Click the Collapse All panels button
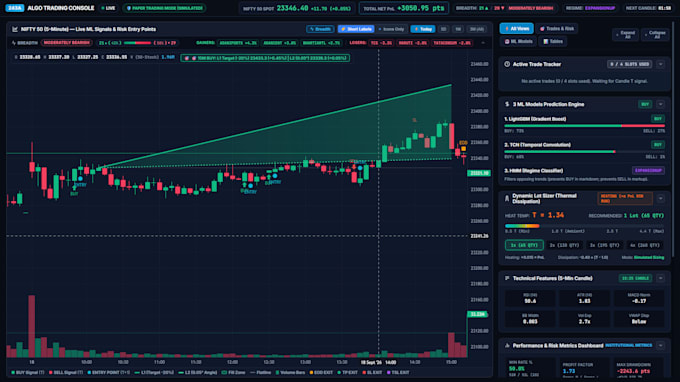This screenshot has width=680, height=382. coord(655,35)
